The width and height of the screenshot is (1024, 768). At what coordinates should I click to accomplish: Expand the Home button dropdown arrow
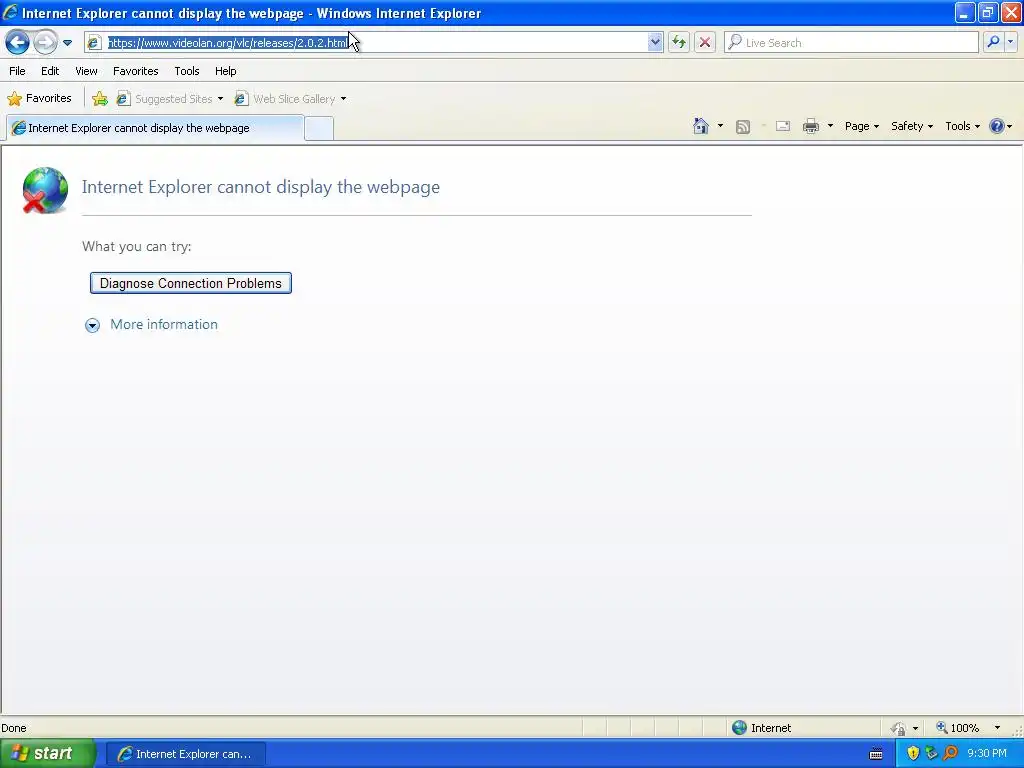coord(720,126)
